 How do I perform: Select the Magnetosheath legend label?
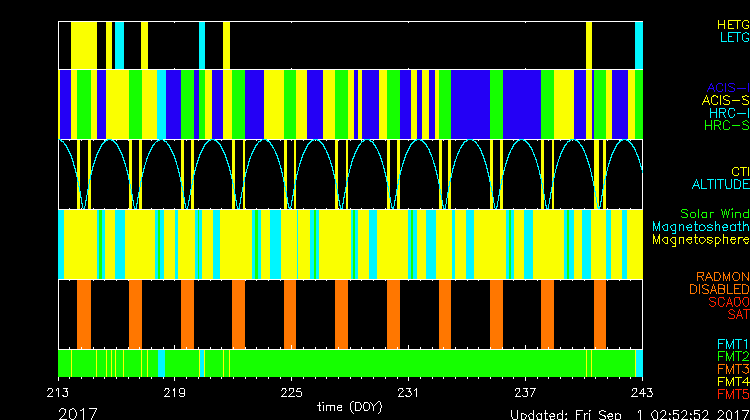pyautogui.click(x=700, y=227)
